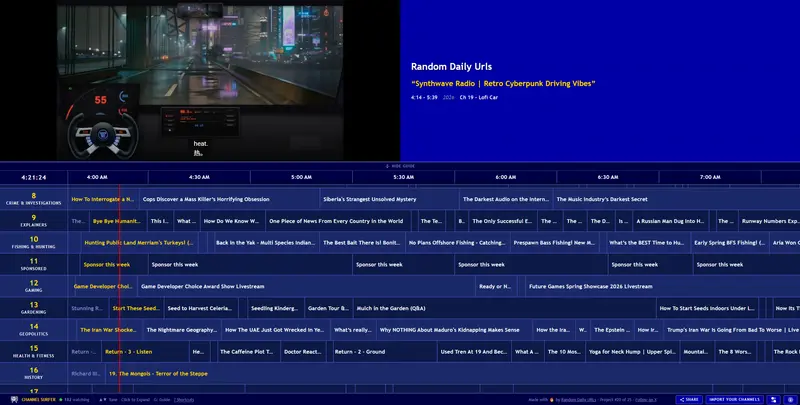
Task: Click the 5:00 AM timeline marker
Action: pyautogui.click(x=301, y=177)
